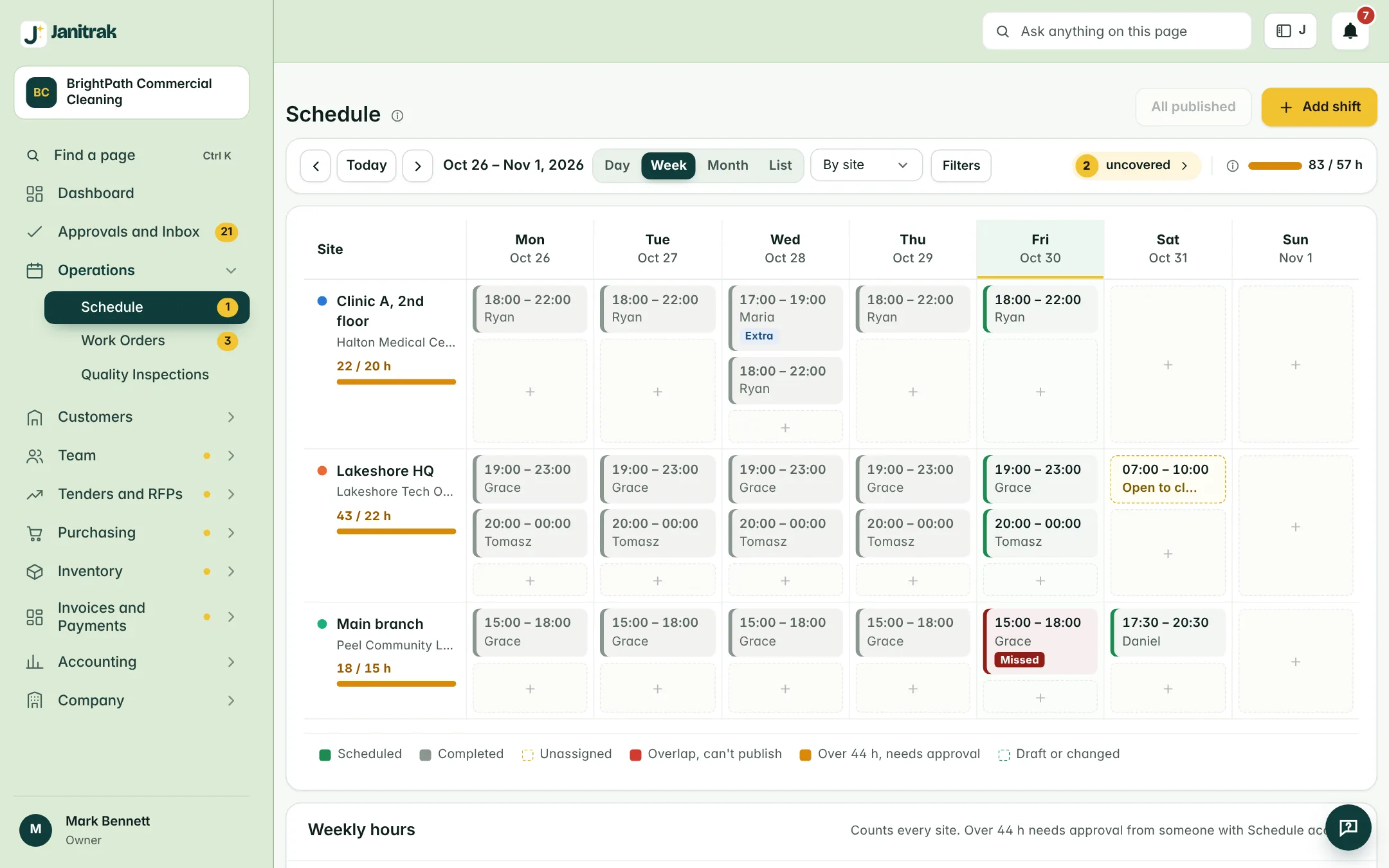Click the Fri Oct 30 column header
This screenshot has width=1389, height=868.
point(1040,249)
